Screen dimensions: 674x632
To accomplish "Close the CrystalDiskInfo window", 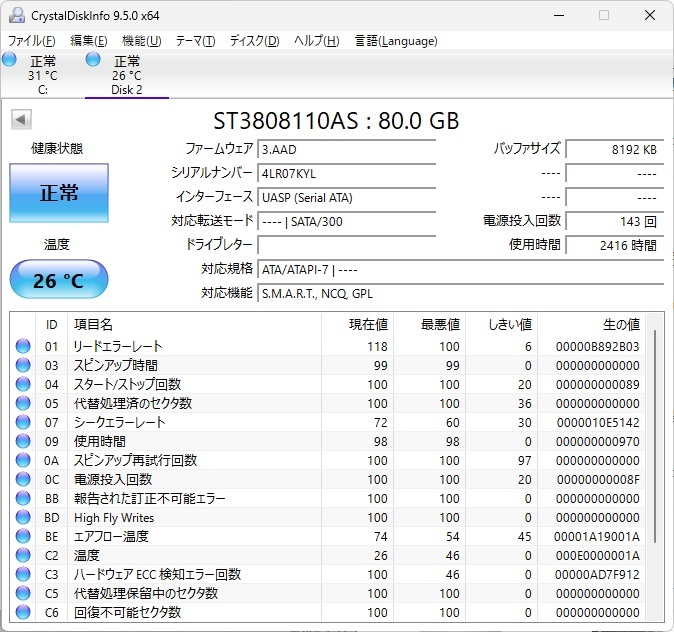I will point(650,15).
